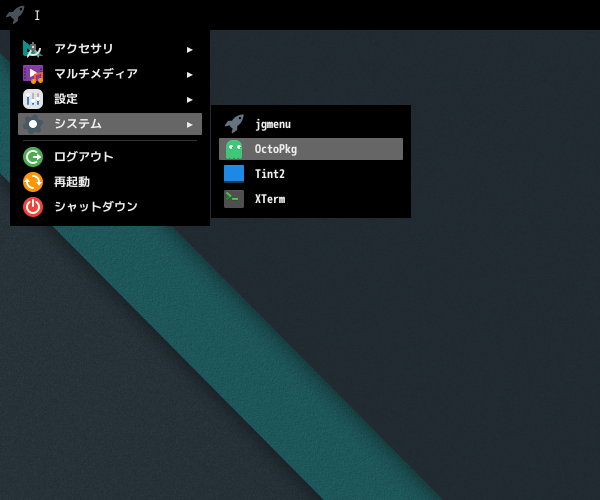The image size is (600, 500).
Task: Click the システム submenu arrow
Action: point(189,125)
